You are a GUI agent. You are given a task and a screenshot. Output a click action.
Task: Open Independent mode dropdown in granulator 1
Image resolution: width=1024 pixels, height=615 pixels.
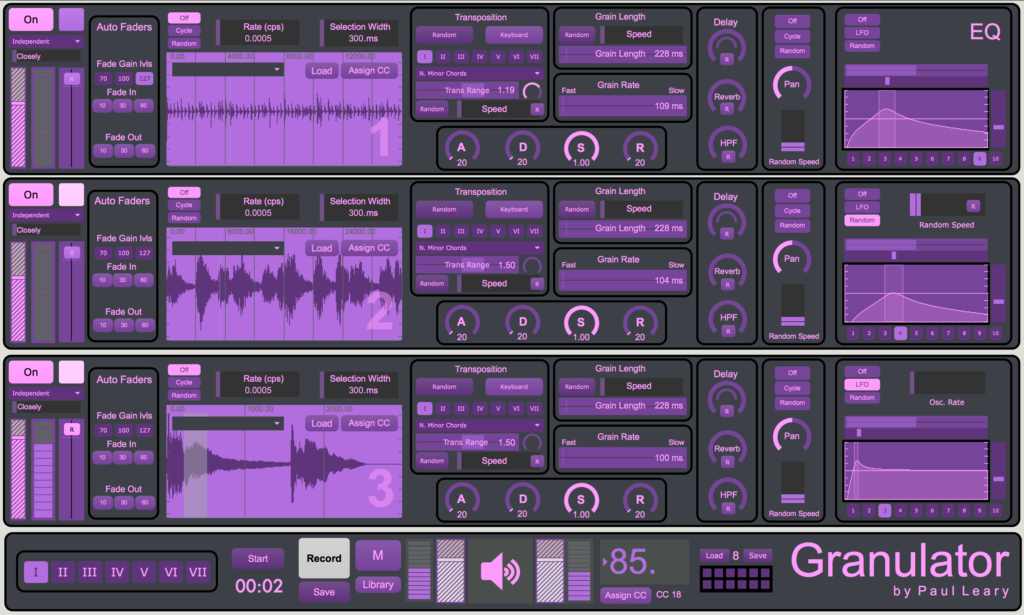[x=46, y=41]
